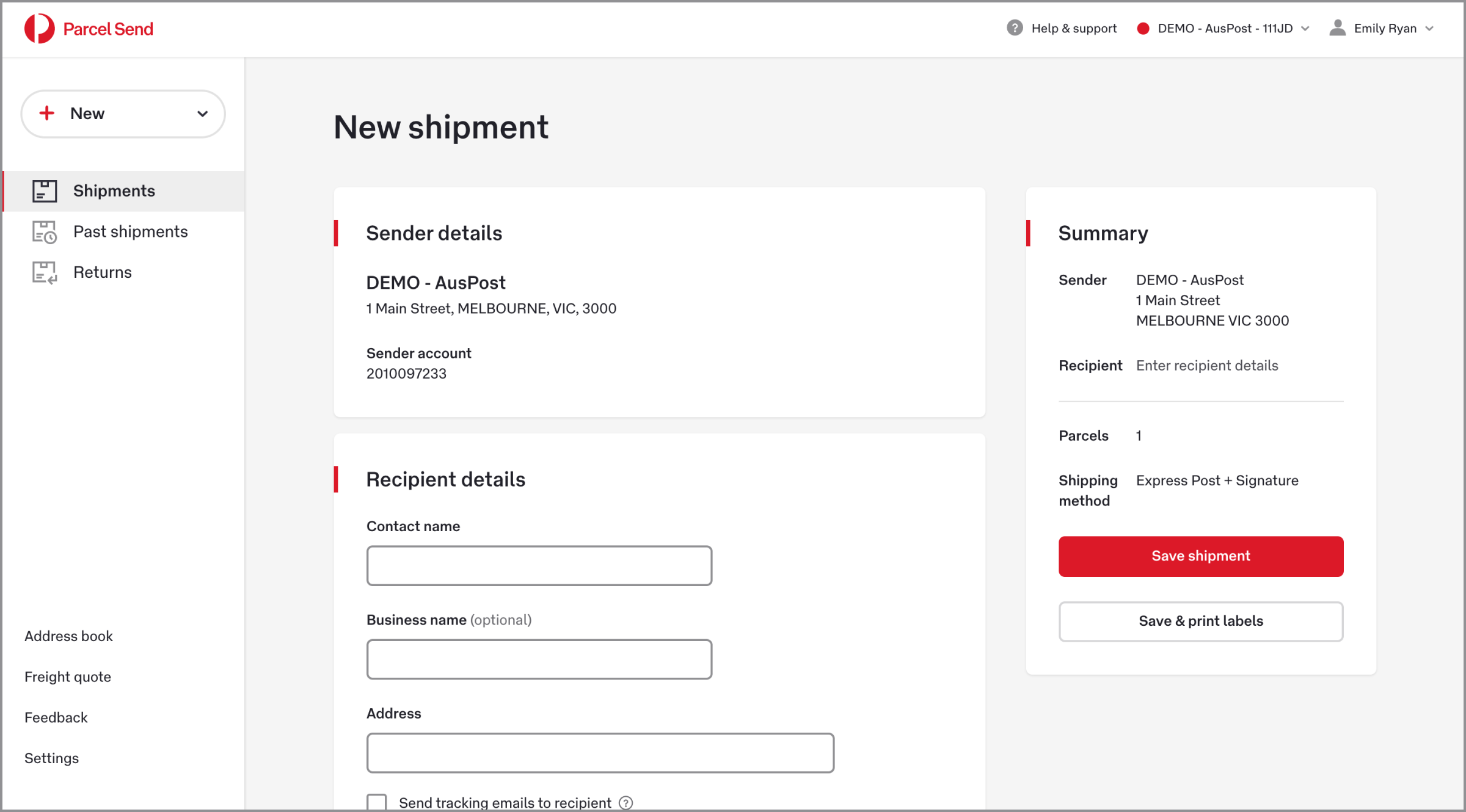1466x812 pixels.
Task: Click the 'Recipient details' heading
Action: click(446, 480)
